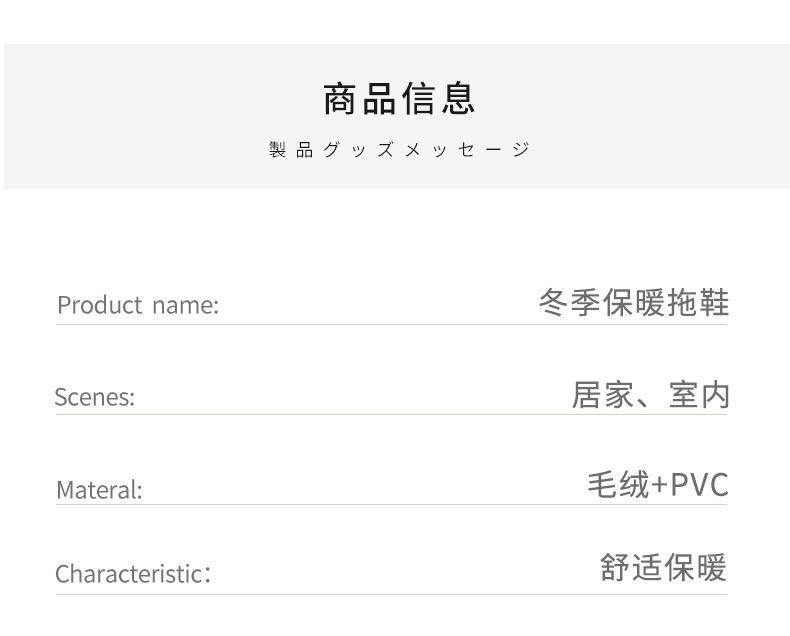
Task: Click the "Product name:" label
Action: 137,305
